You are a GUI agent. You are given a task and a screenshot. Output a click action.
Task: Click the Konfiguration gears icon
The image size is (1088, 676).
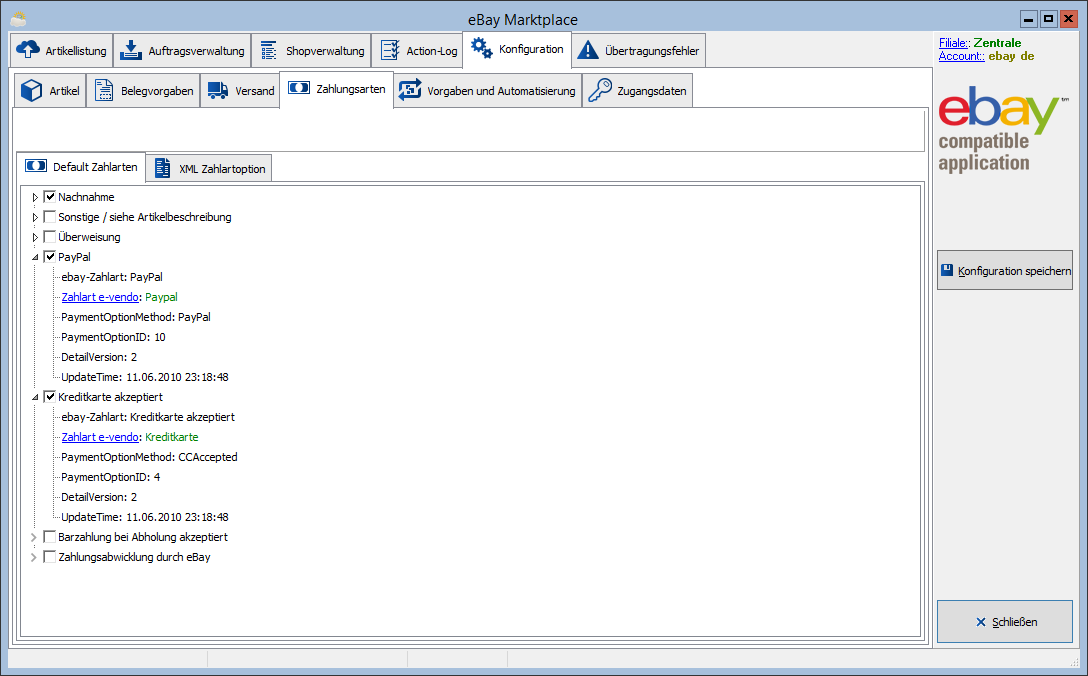pyautogui.click(x=482, y=48)
